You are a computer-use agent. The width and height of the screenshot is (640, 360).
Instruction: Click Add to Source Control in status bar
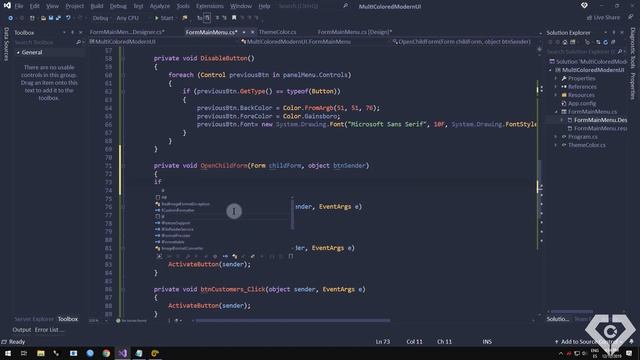coord(586,342)
